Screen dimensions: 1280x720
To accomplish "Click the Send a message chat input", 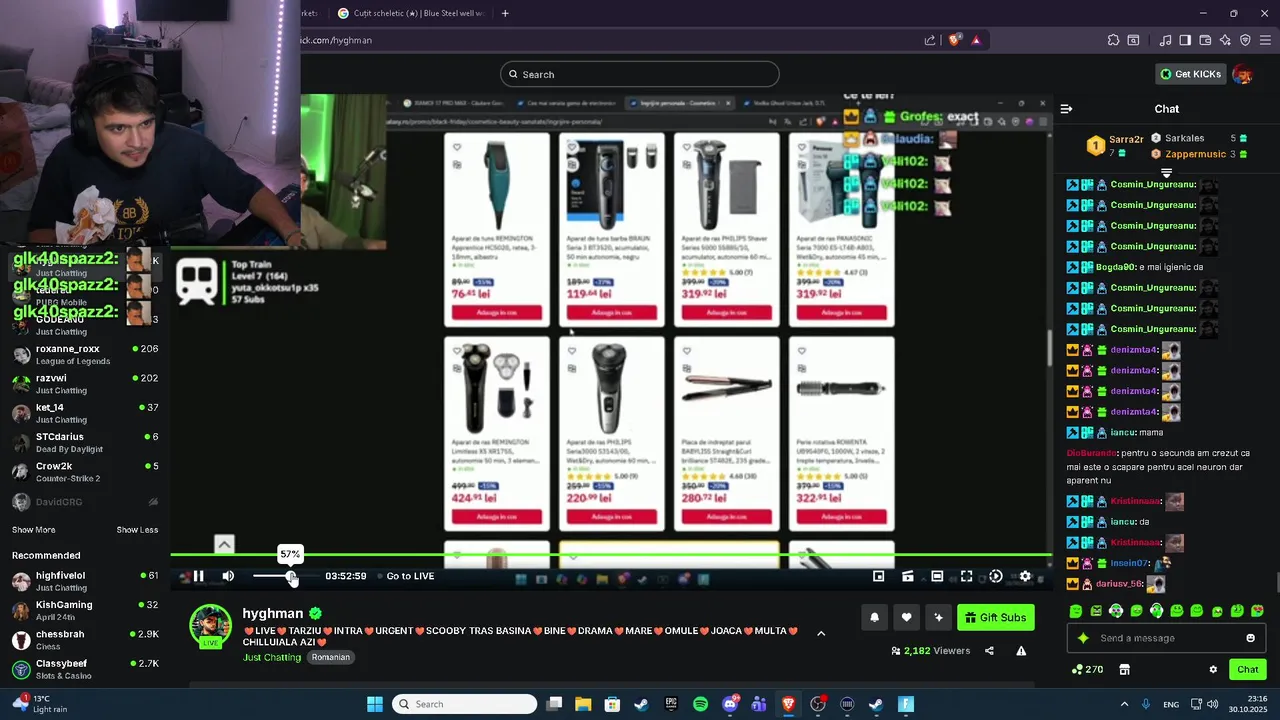I will [x=1166, y=638].
